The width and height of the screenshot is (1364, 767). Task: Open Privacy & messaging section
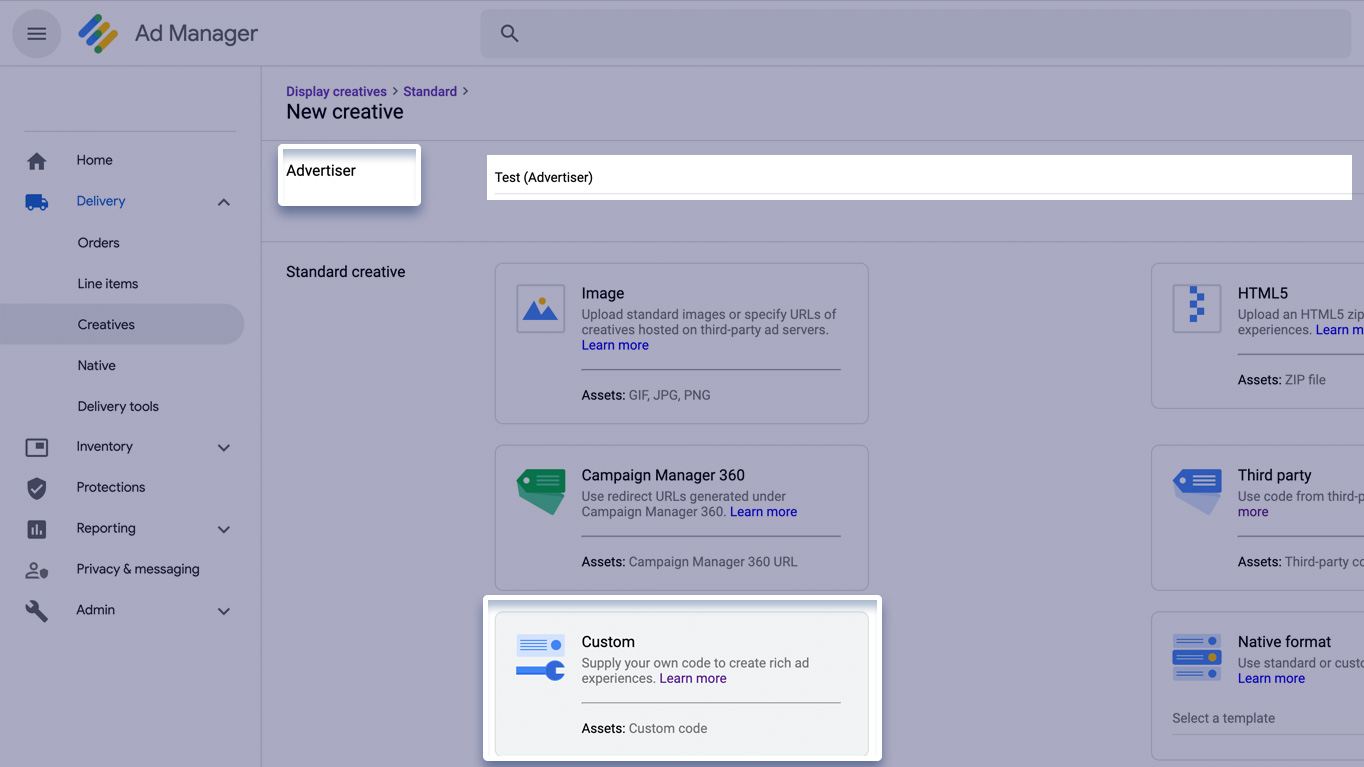point(138,569)
